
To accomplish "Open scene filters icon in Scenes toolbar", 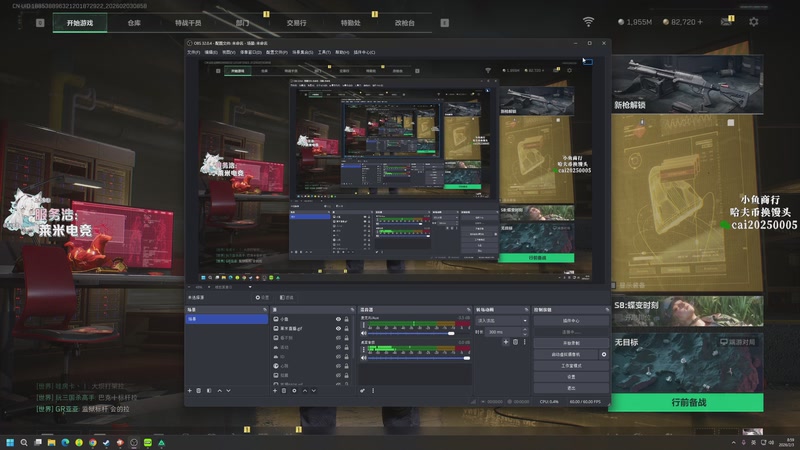I will (209, 391).
